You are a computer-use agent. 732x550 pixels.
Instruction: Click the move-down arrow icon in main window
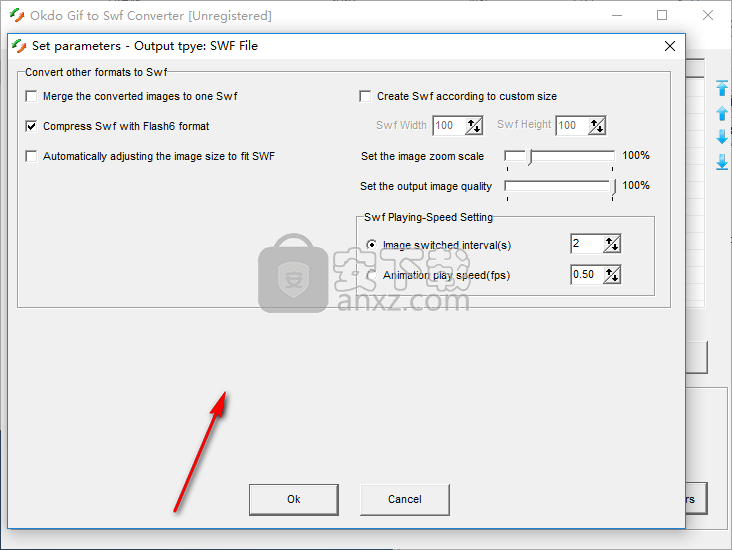coord(722,137)
